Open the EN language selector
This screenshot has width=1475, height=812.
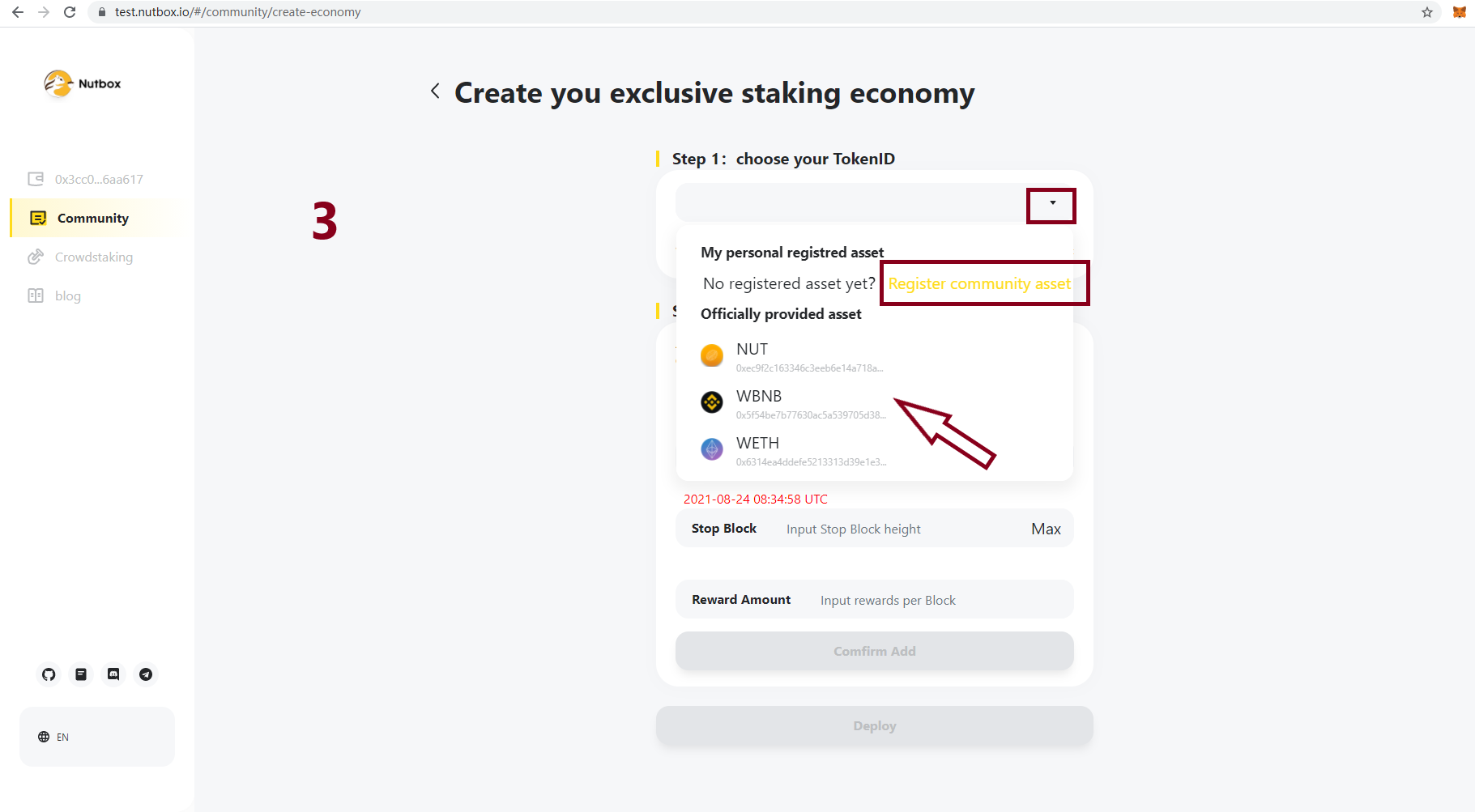(x=54, y=737)
